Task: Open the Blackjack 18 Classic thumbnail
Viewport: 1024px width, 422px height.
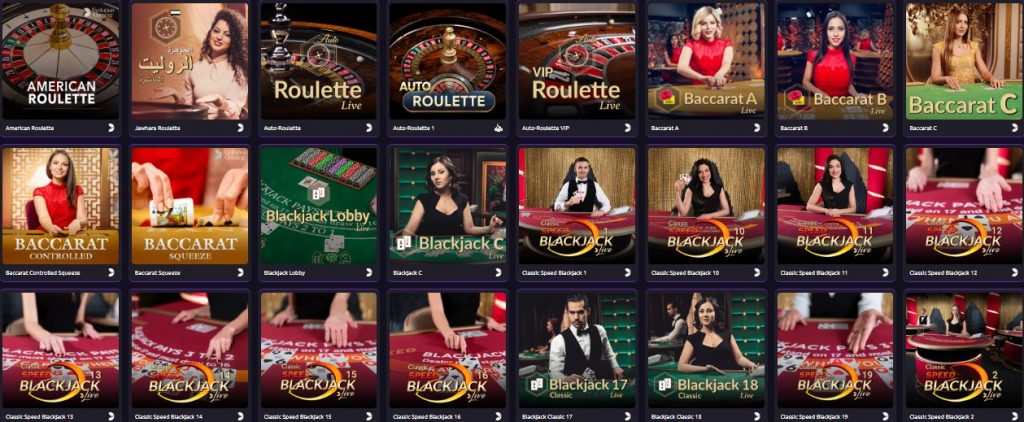Action: pyautogui.click(x=706, y=350)
